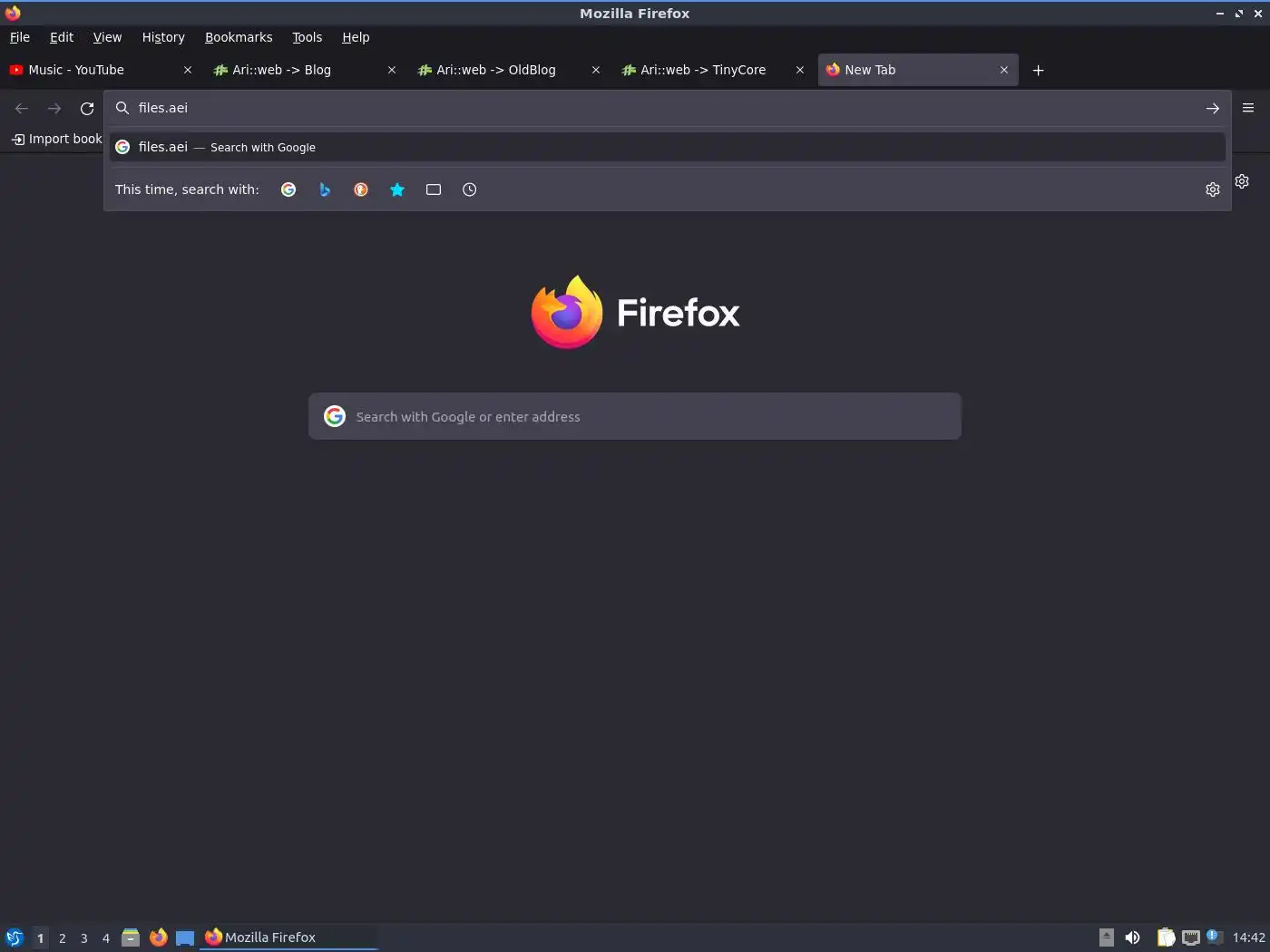Reload the current page

87,108
